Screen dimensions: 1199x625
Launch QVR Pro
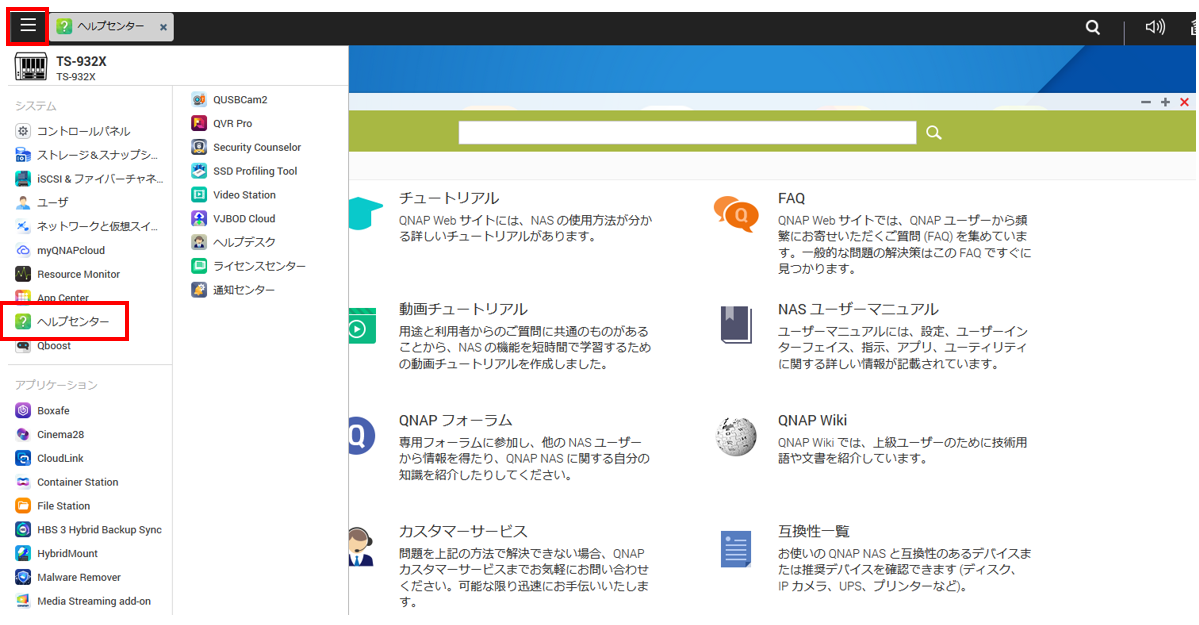click(222, 123)
